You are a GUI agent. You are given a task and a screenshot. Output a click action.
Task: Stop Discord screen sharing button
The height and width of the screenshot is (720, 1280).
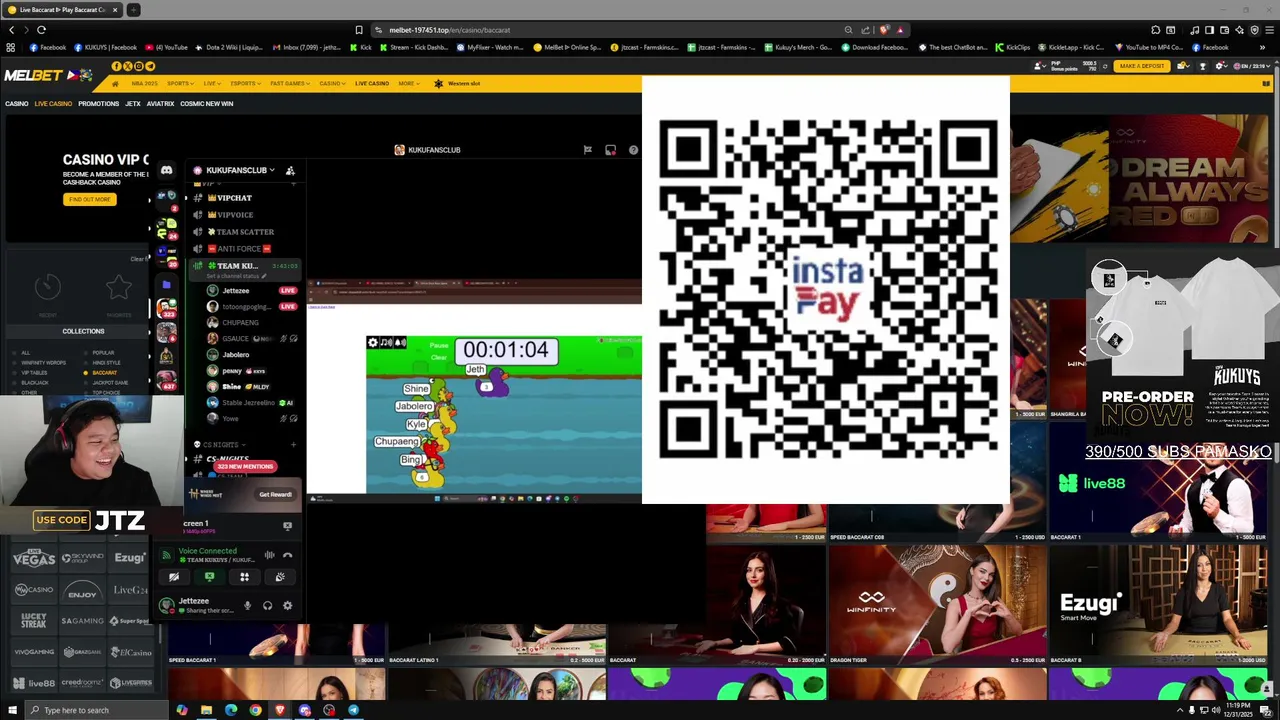click(209, 577)
